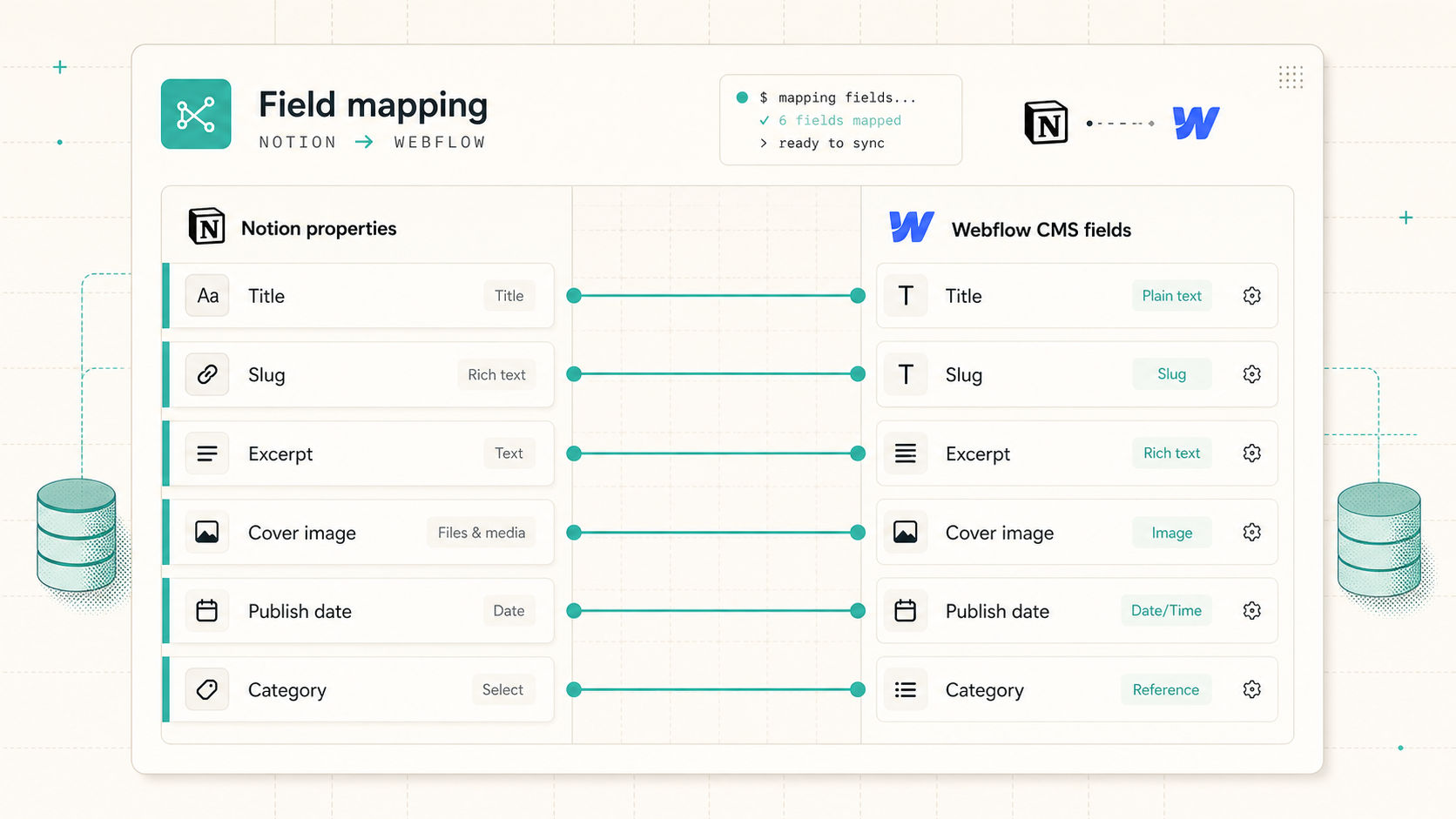Viewport: 1456px width, 819px height.
Task: Click the Notion Slug Rich text badge
Action: [496, 374]
